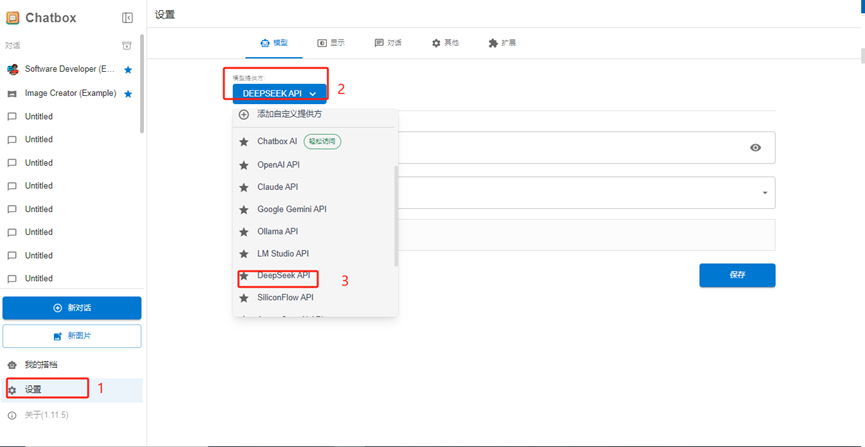Click the sidebar conversation list scrollbar
Image resolution: width=865 pixels, height=447 pixels.
click(142, 83)
